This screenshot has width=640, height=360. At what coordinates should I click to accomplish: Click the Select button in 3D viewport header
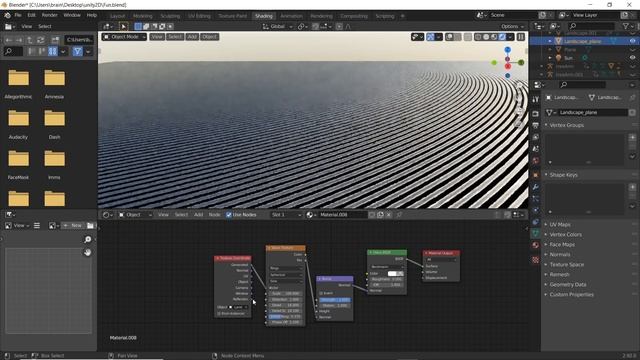(175, 37)
